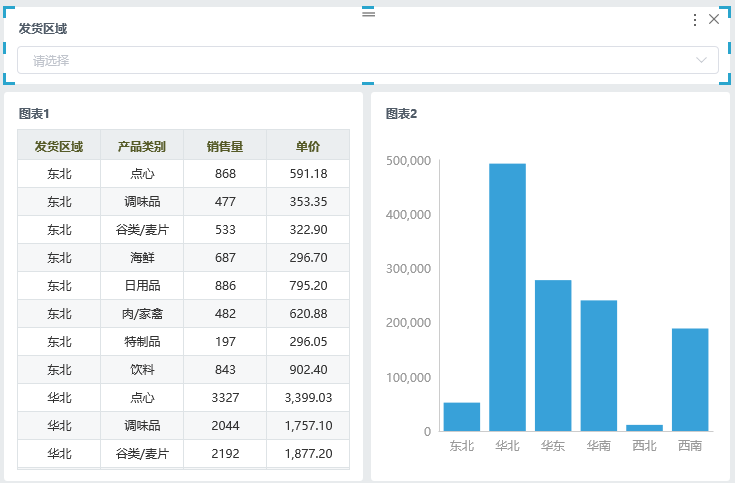Click the 华北 x-axis label
This screenshot has width=735, height=483.
coord(507,445)
